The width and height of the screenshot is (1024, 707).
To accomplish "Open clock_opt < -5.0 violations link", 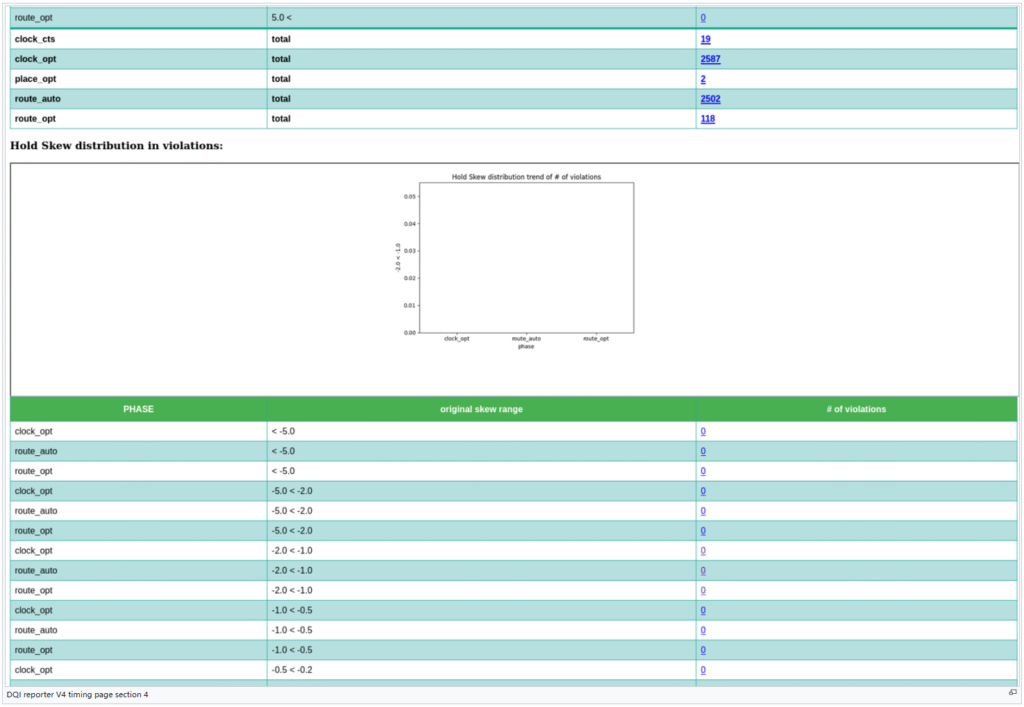I will (x=703, y=432).
